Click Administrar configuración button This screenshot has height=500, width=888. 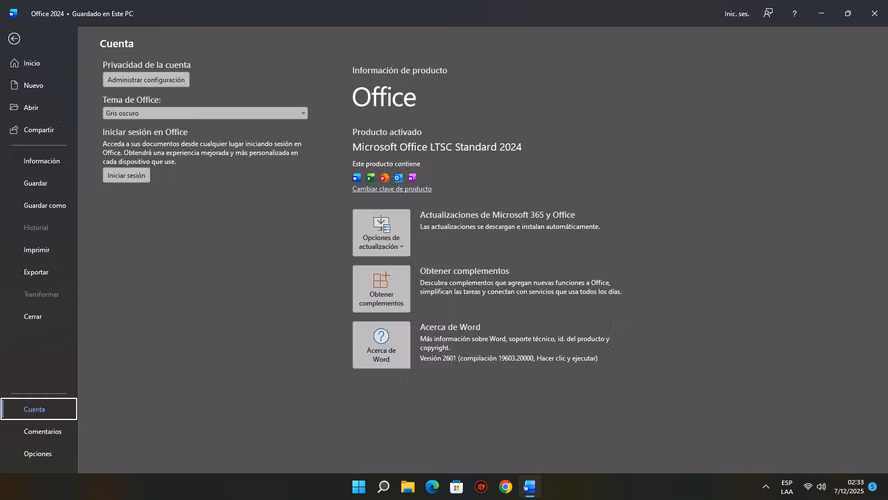click(146, 80)
